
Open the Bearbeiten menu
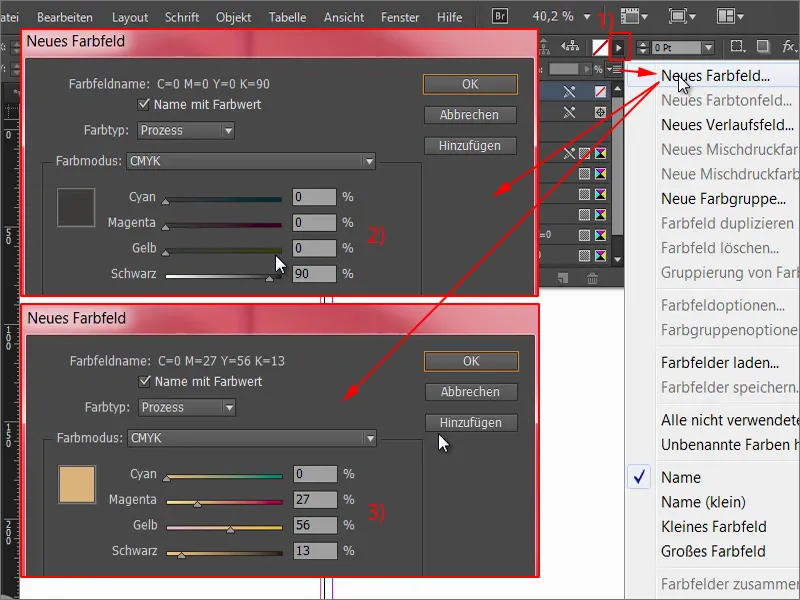[x=65, y=17]
